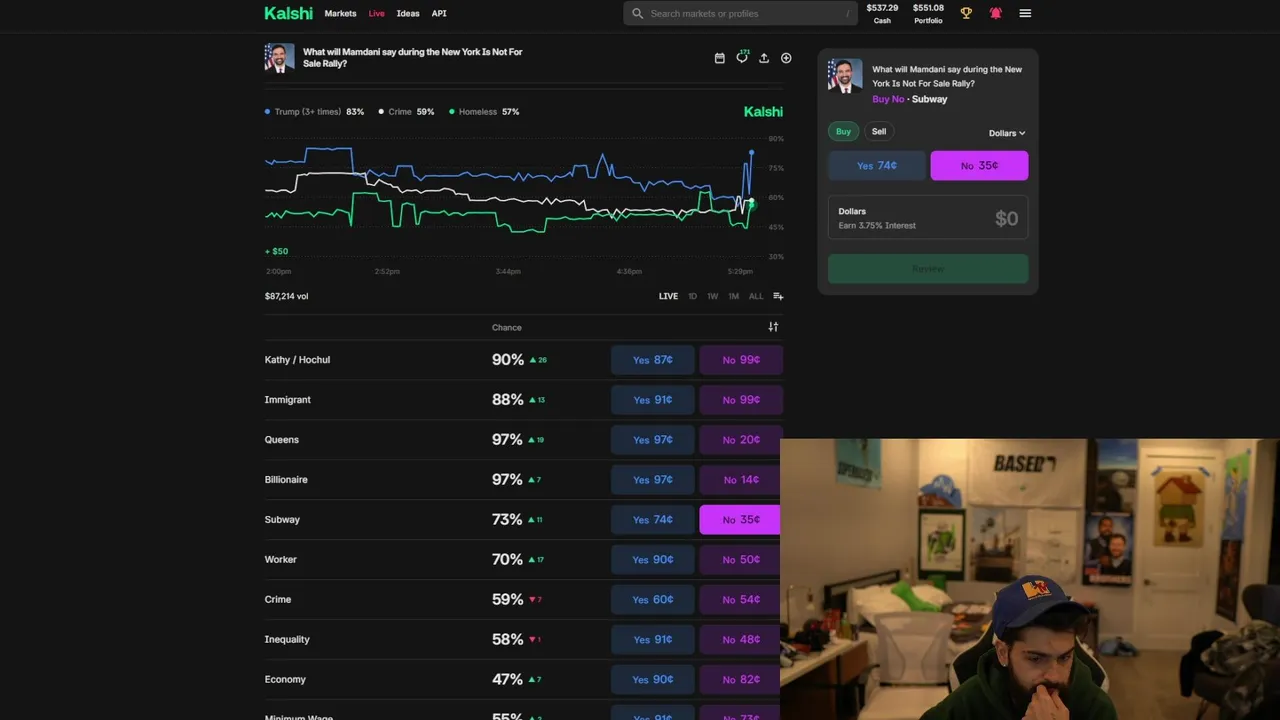Viewport: 1280px width, 720px height.
Task: Click No 14¢ for Billionaire
Action: tap(740, 480)
